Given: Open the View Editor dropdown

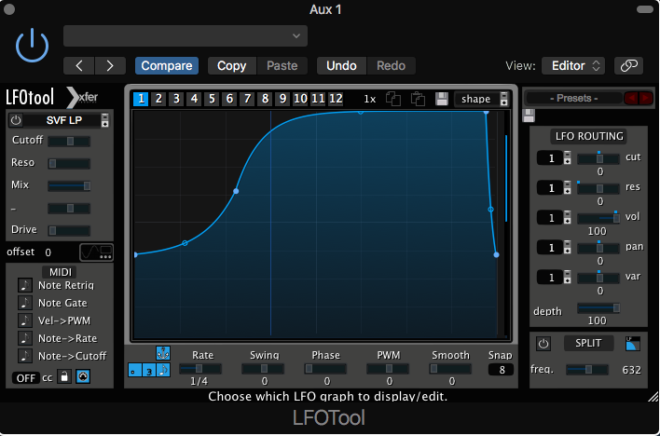Looking at the screenshot, I should tap(573, 66).
